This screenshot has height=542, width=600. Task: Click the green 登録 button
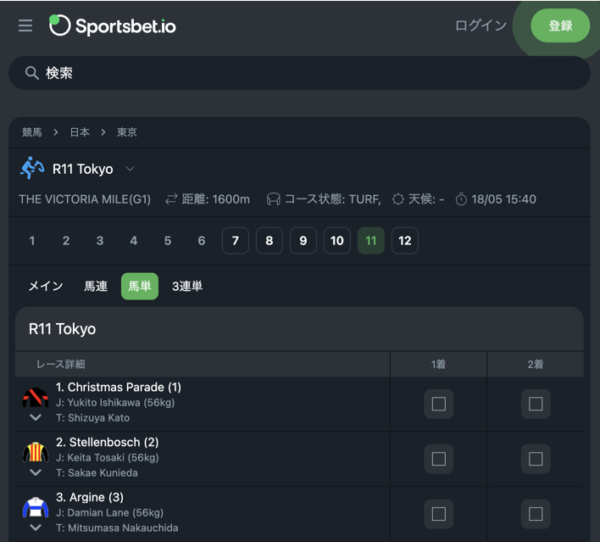point(560,26)
